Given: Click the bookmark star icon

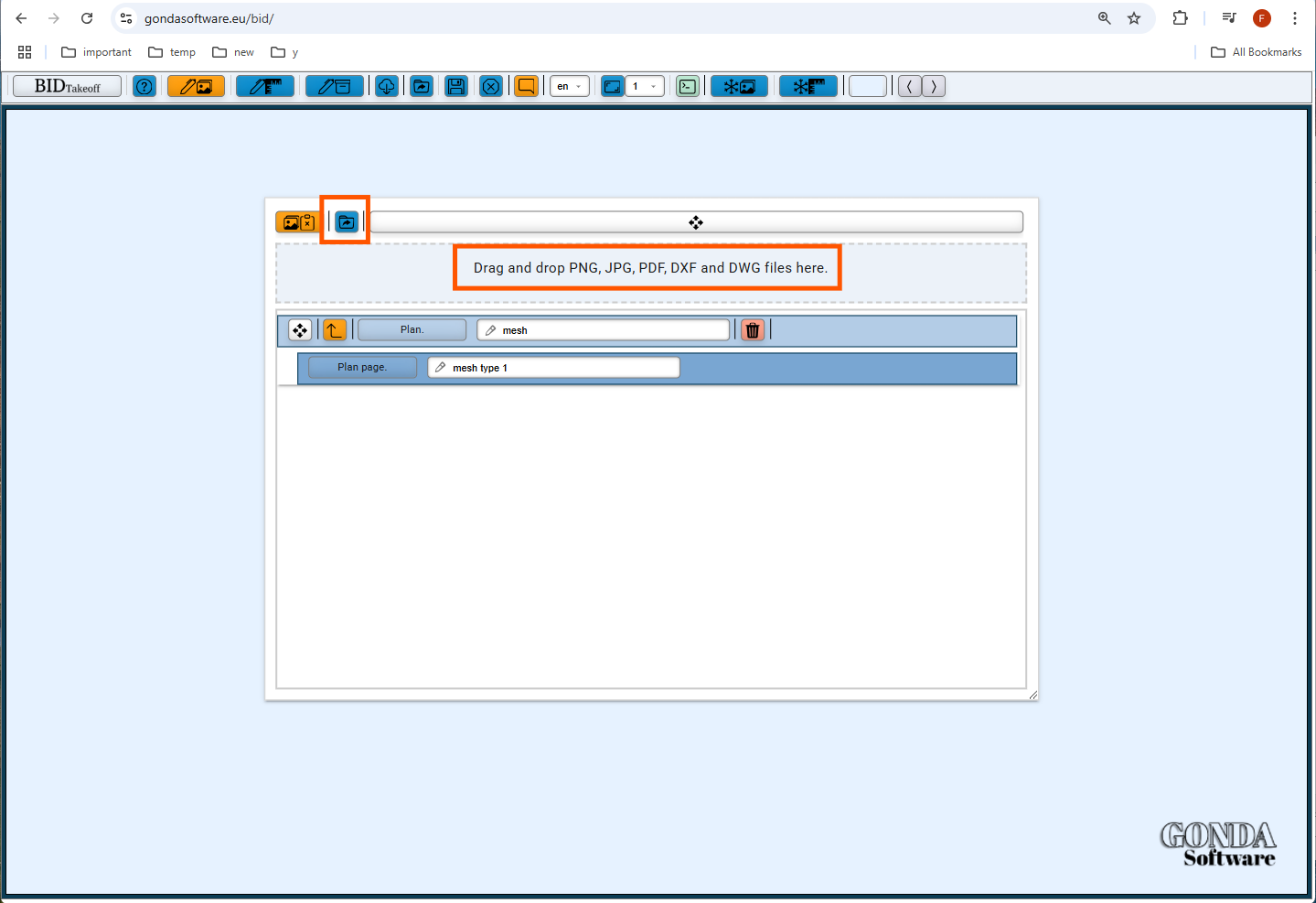Looking at the screenshot, I should point(1134,18).
